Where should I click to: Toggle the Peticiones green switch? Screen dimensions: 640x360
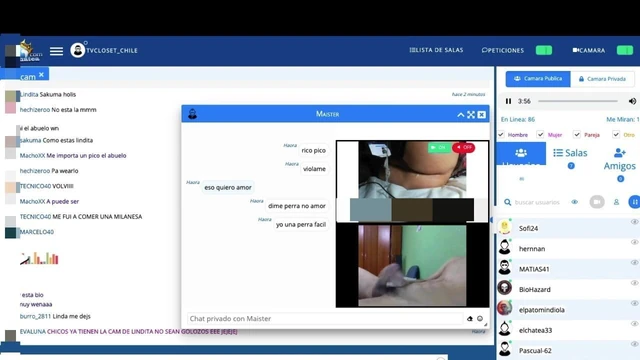click(544, 50)
